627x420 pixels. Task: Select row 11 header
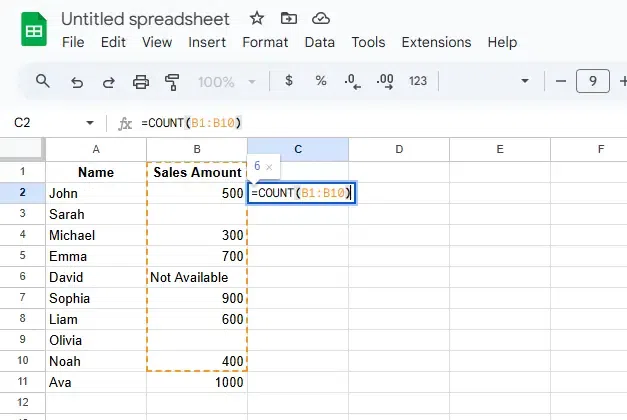[22, 382]
